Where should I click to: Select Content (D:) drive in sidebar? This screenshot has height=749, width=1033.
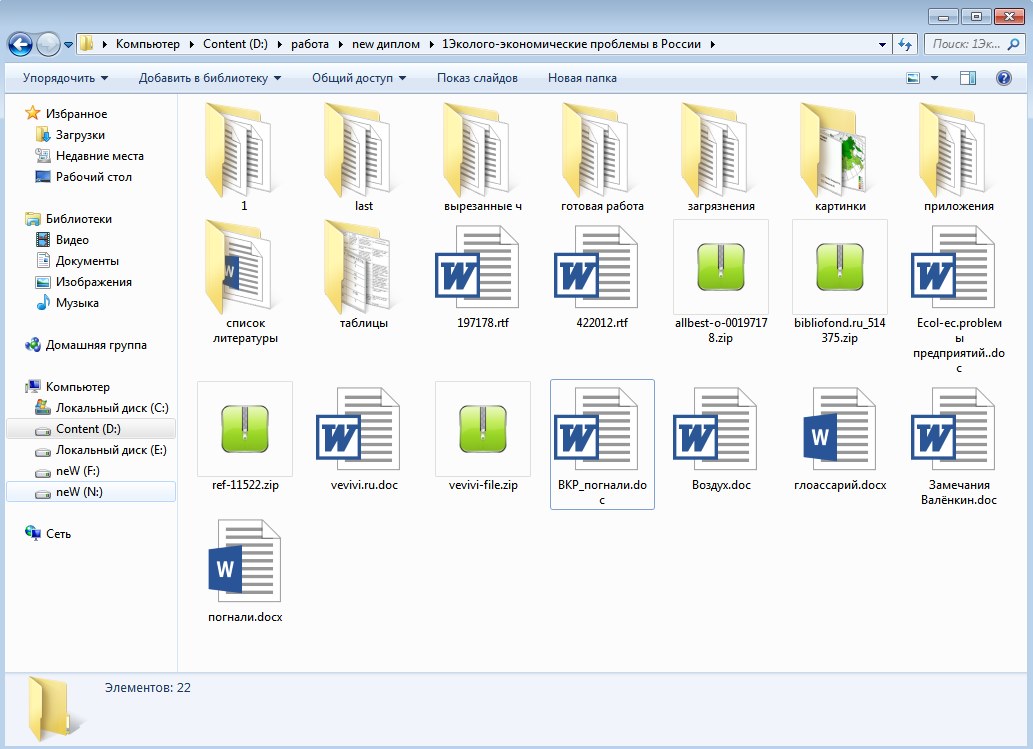90,429
